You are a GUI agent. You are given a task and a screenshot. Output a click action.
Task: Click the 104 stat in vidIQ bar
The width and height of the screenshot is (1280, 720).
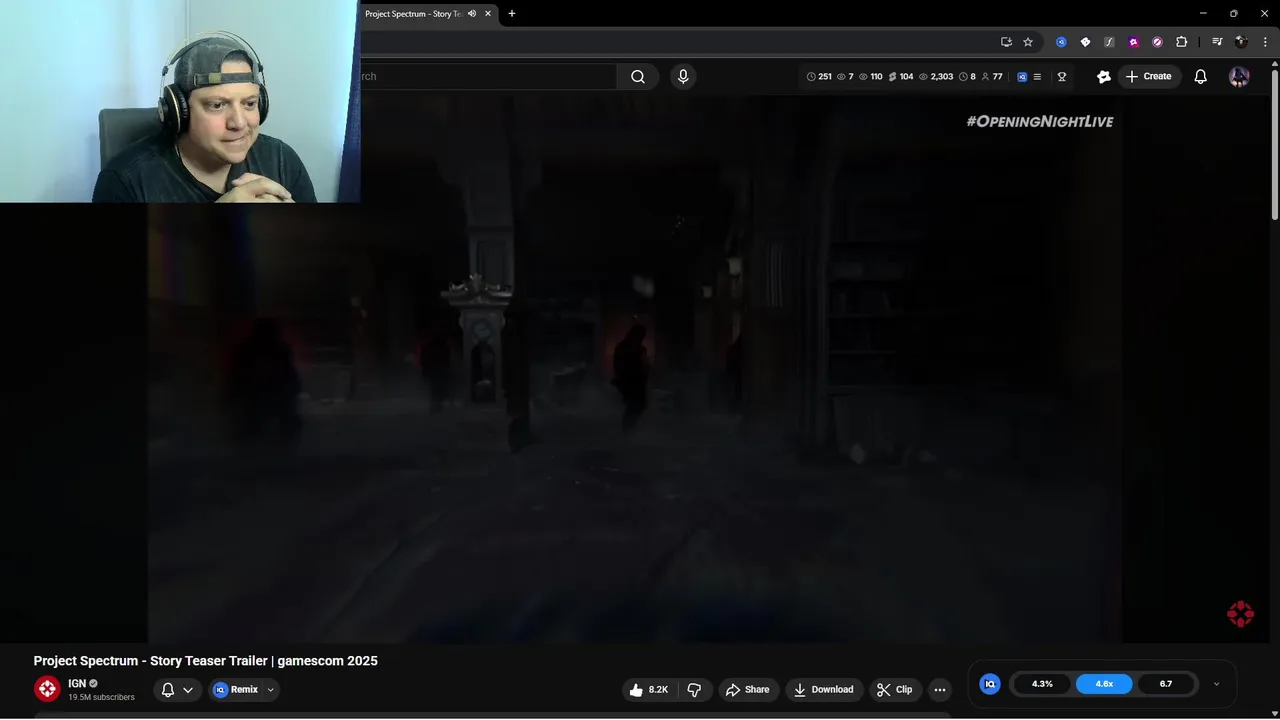901,77
